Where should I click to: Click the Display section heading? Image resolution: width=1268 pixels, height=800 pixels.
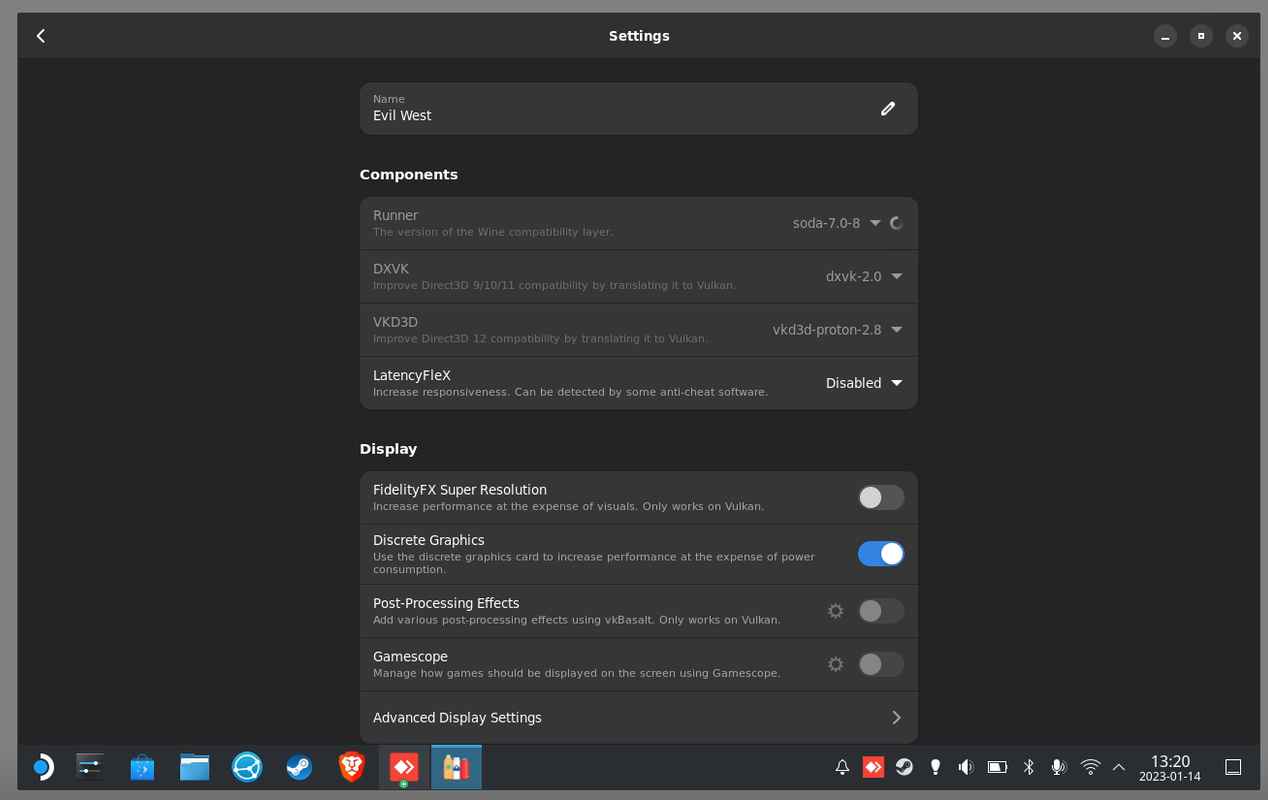point(388,449)
